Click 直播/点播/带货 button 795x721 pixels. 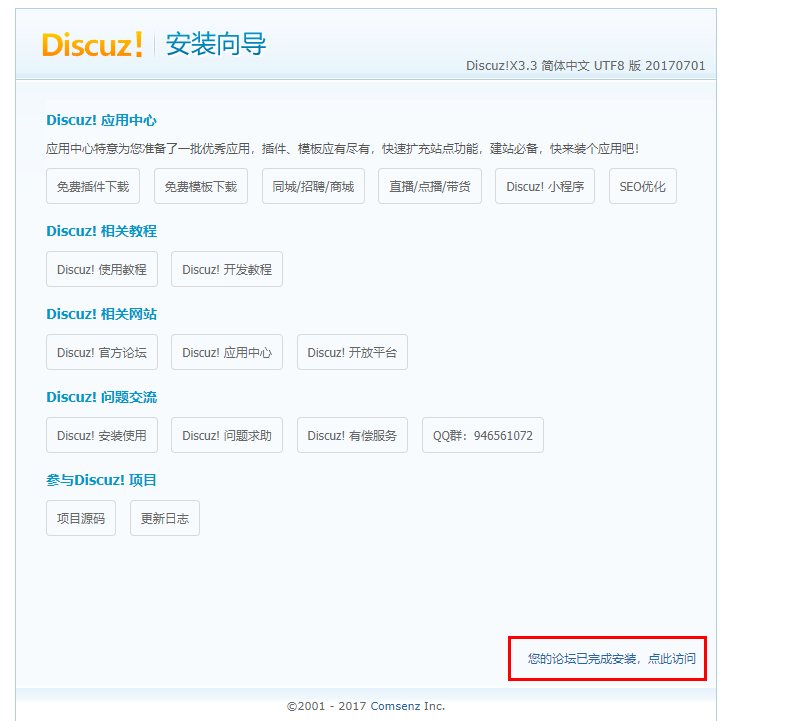tap(430, 186)
